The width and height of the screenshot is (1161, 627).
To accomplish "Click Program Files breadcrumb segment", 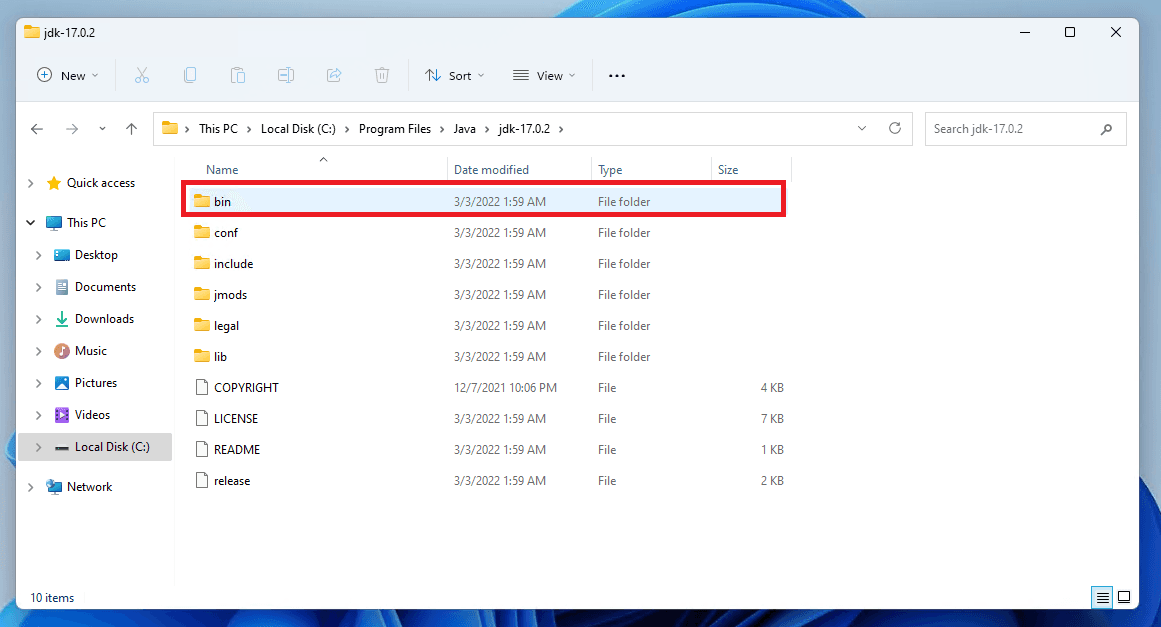I will pos(395,129).
